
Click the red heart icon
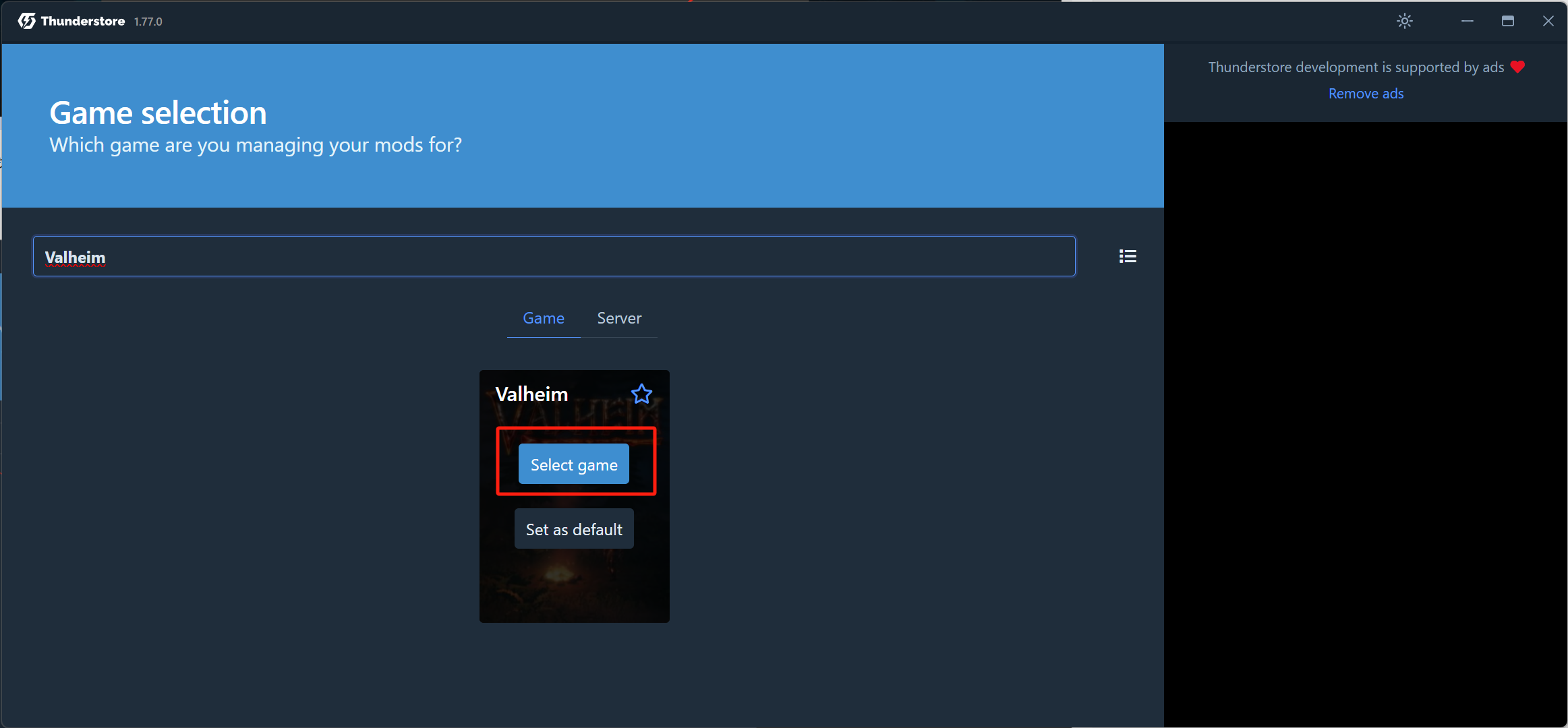[x=1517, y=67]
